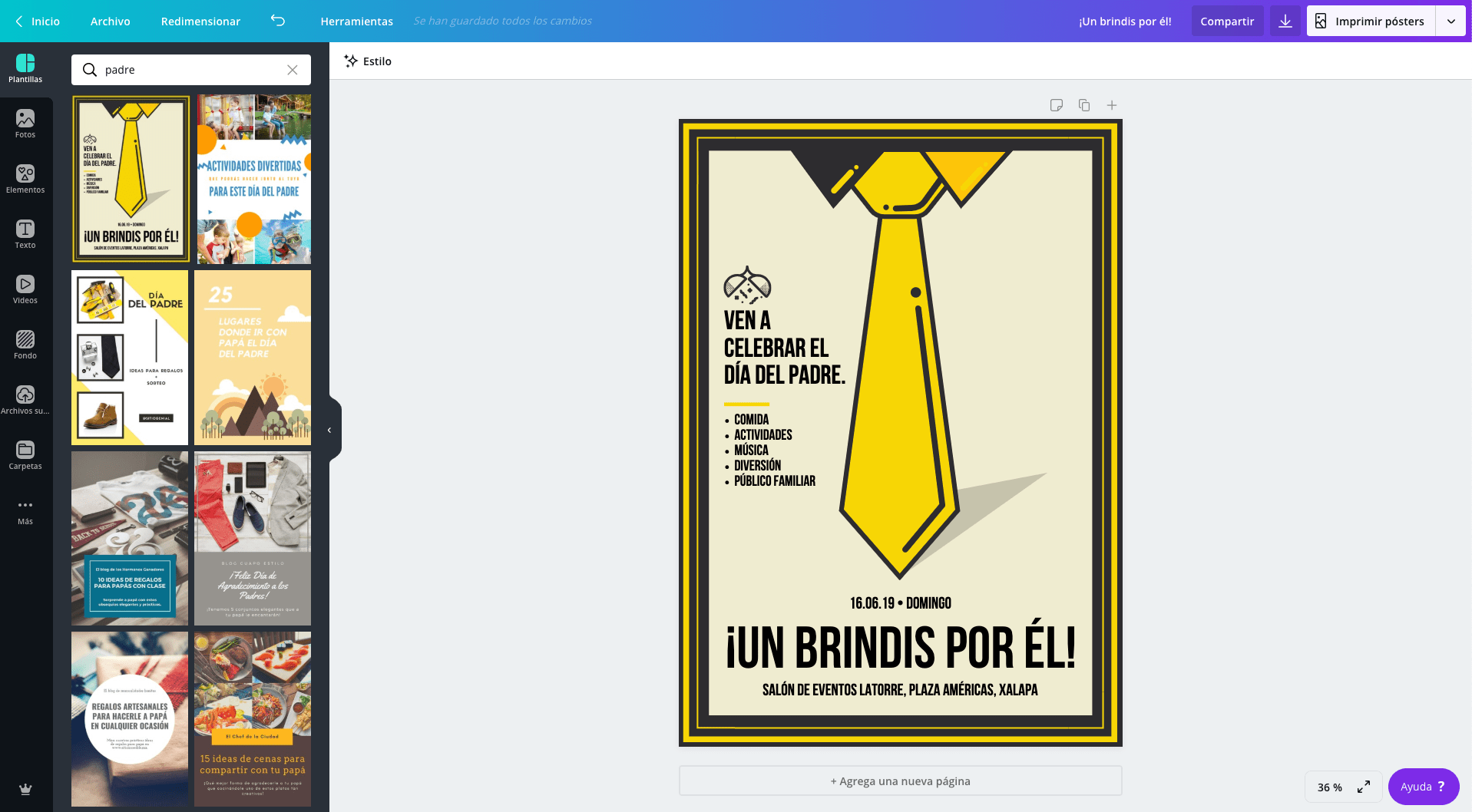Select the yellow line under headline
The width and height of the screenshot is (1472, 812).
point(746,404)
